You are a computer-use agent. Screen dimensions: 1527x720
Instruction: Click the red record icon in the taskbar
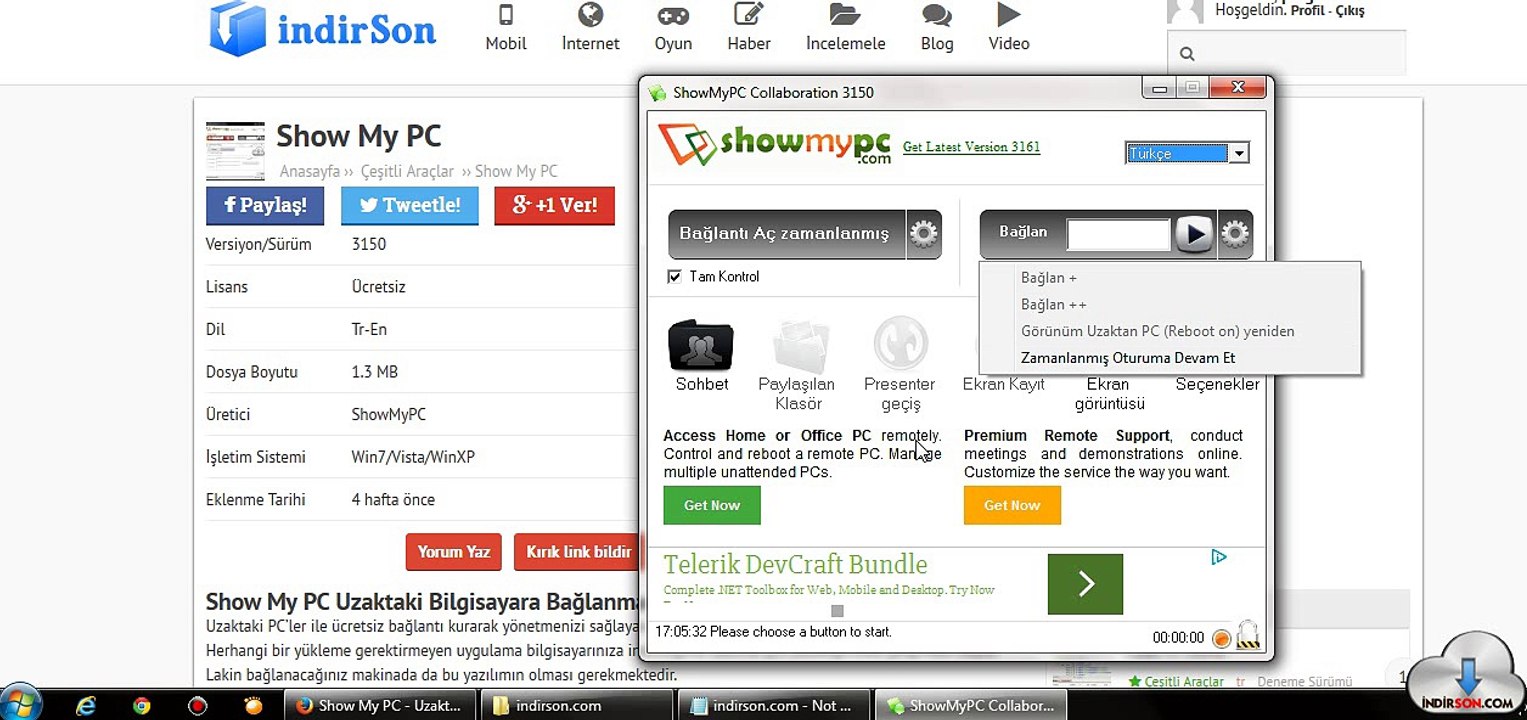coord(198,706)
